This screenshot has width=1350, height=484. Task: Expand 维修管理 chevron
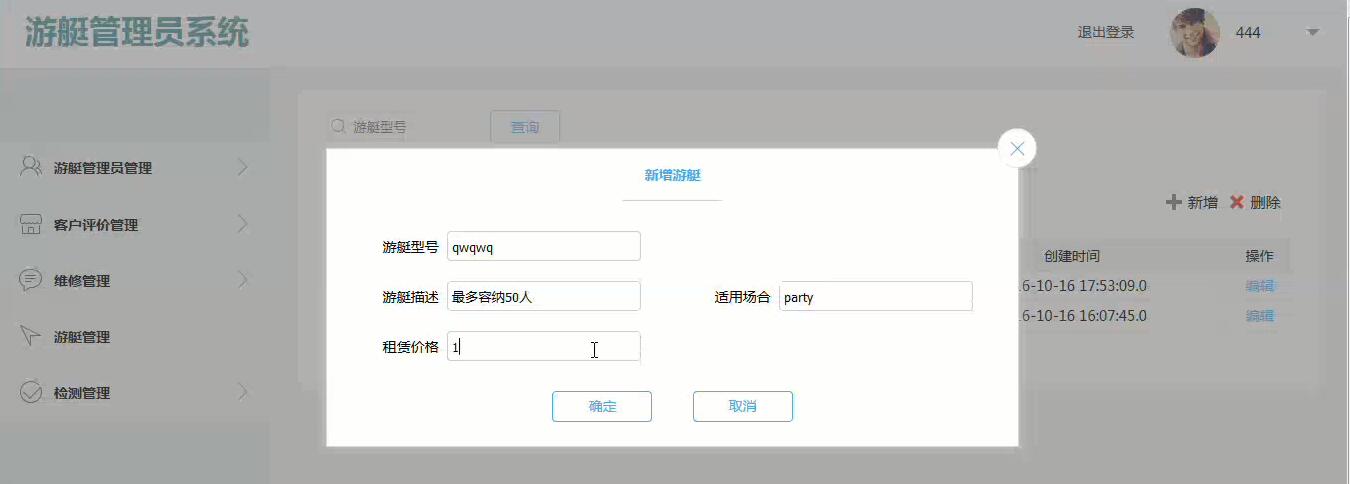[243, 280]
